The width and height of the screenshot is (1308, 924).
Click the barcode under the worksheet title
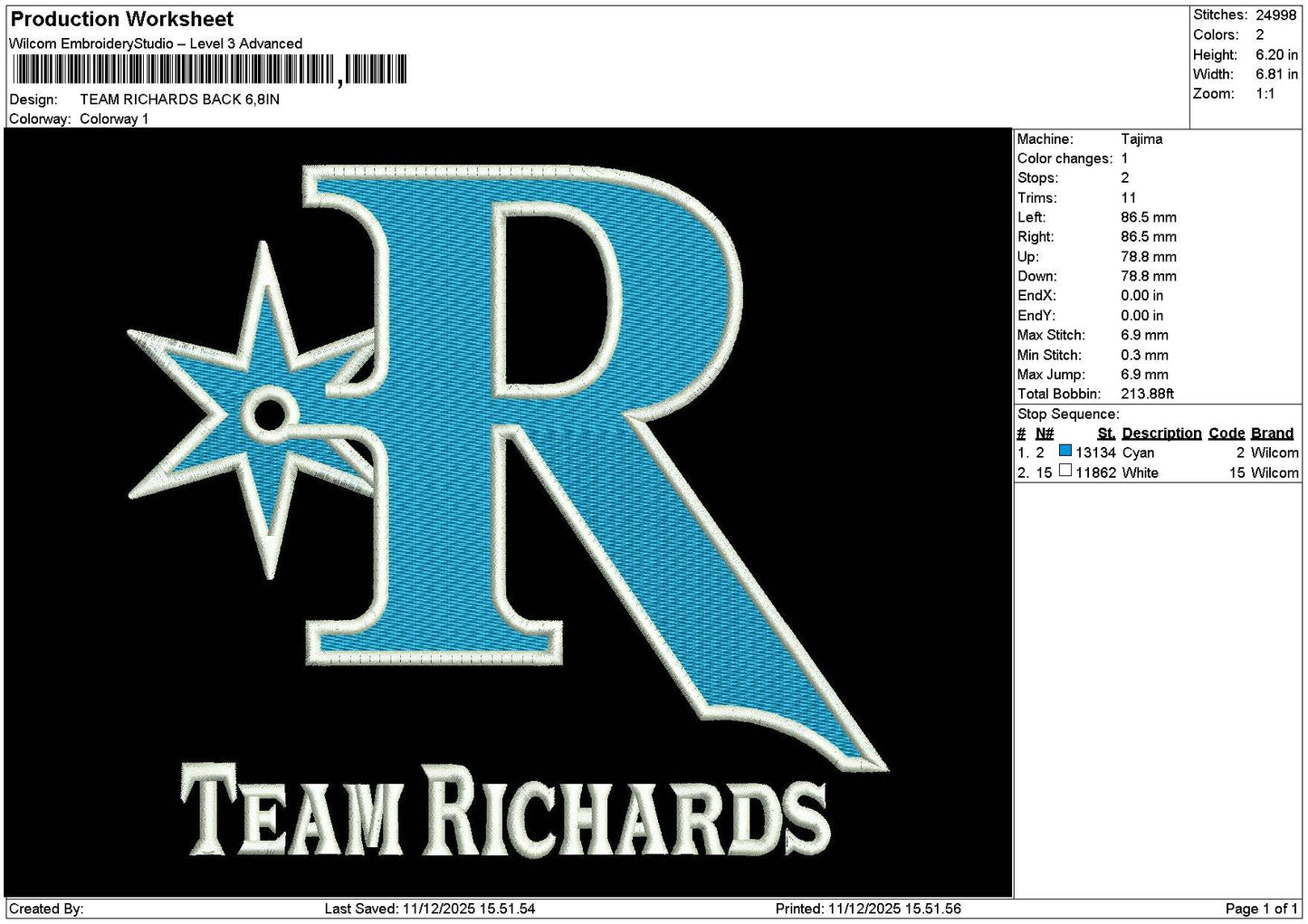(208, 70)
